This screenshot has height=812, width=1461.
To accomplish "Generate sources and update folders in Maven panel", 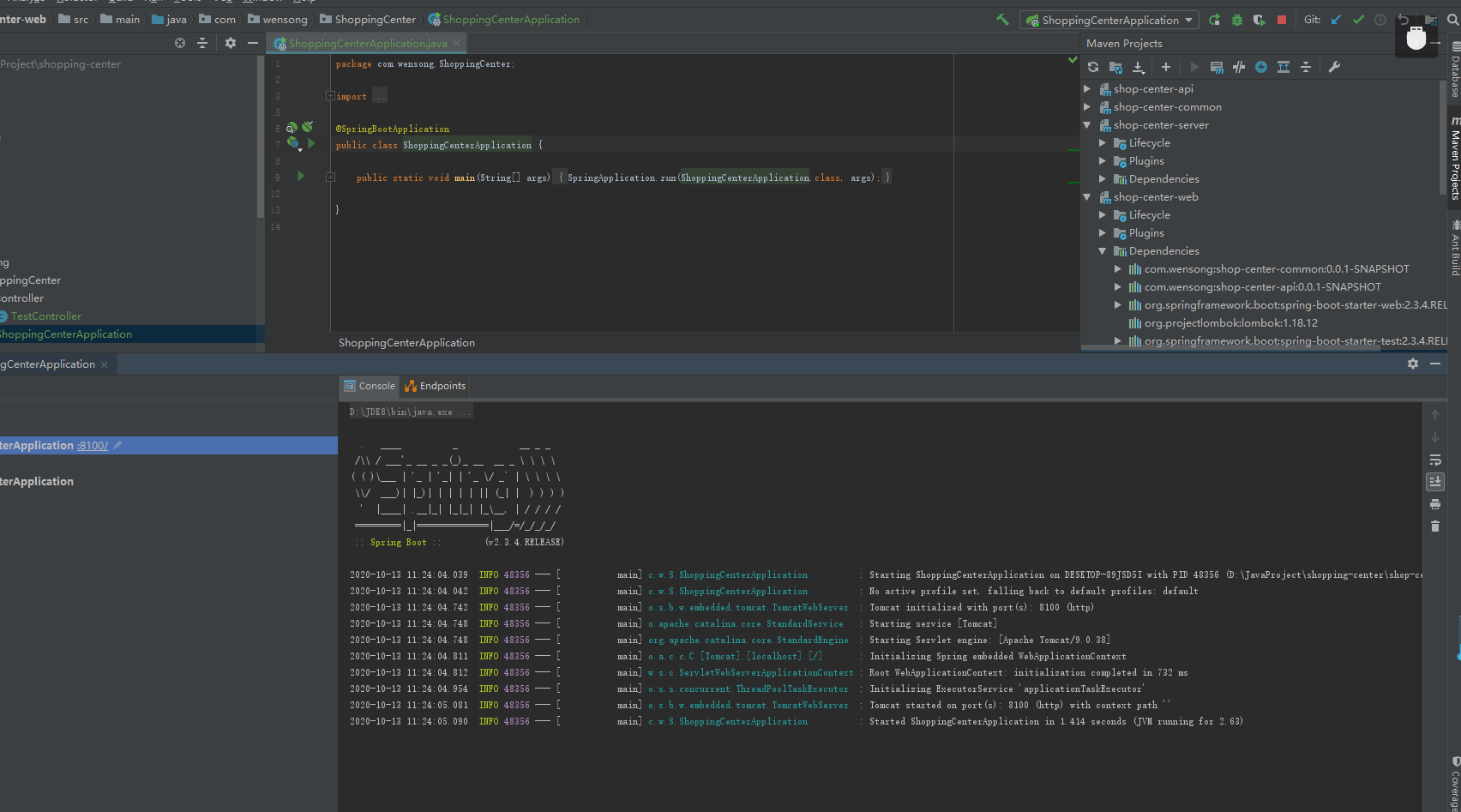I will [1115, 67].
